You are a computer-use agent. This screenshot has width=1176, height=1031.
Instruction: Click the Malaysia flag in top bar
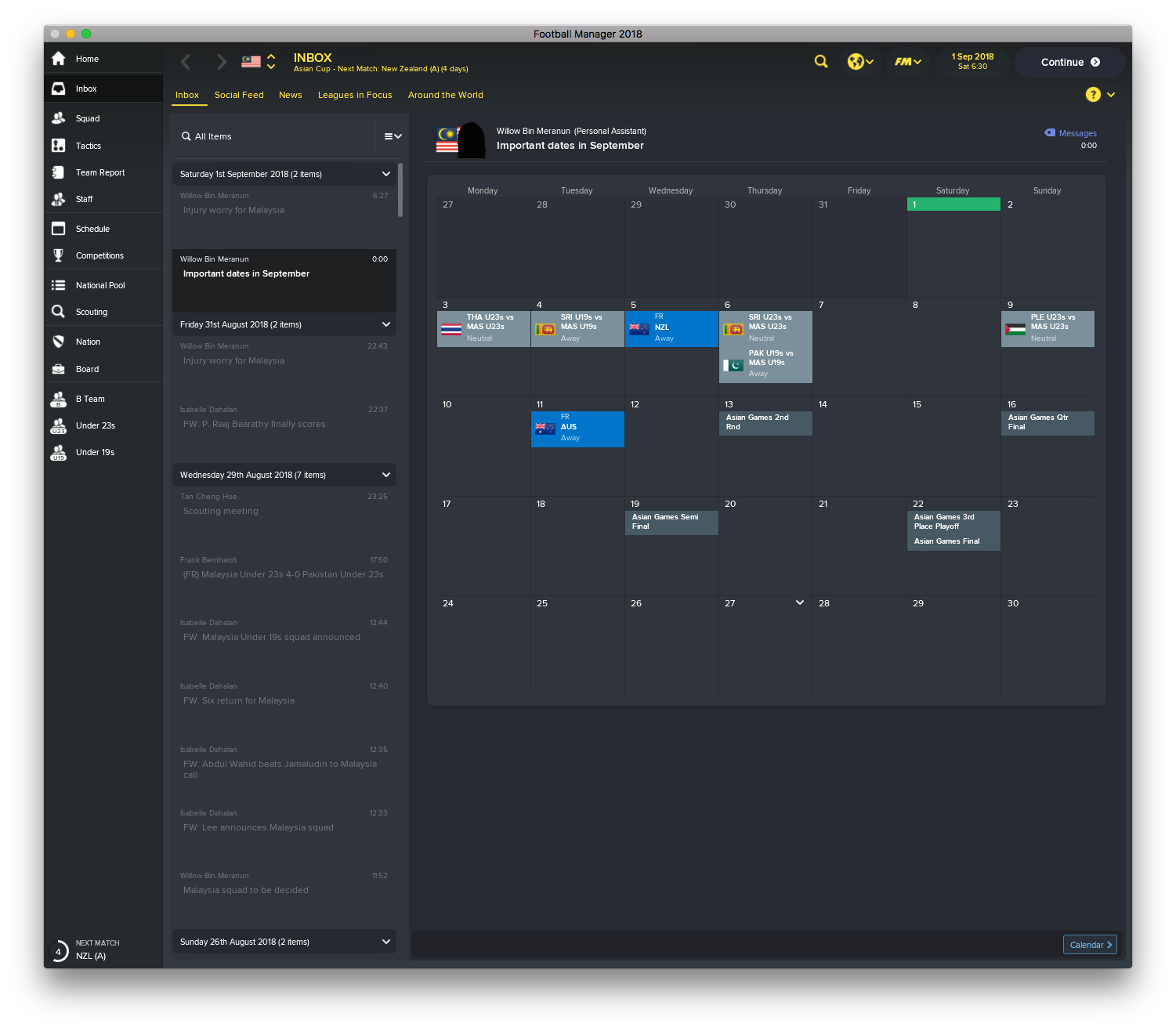pos(251,61)
